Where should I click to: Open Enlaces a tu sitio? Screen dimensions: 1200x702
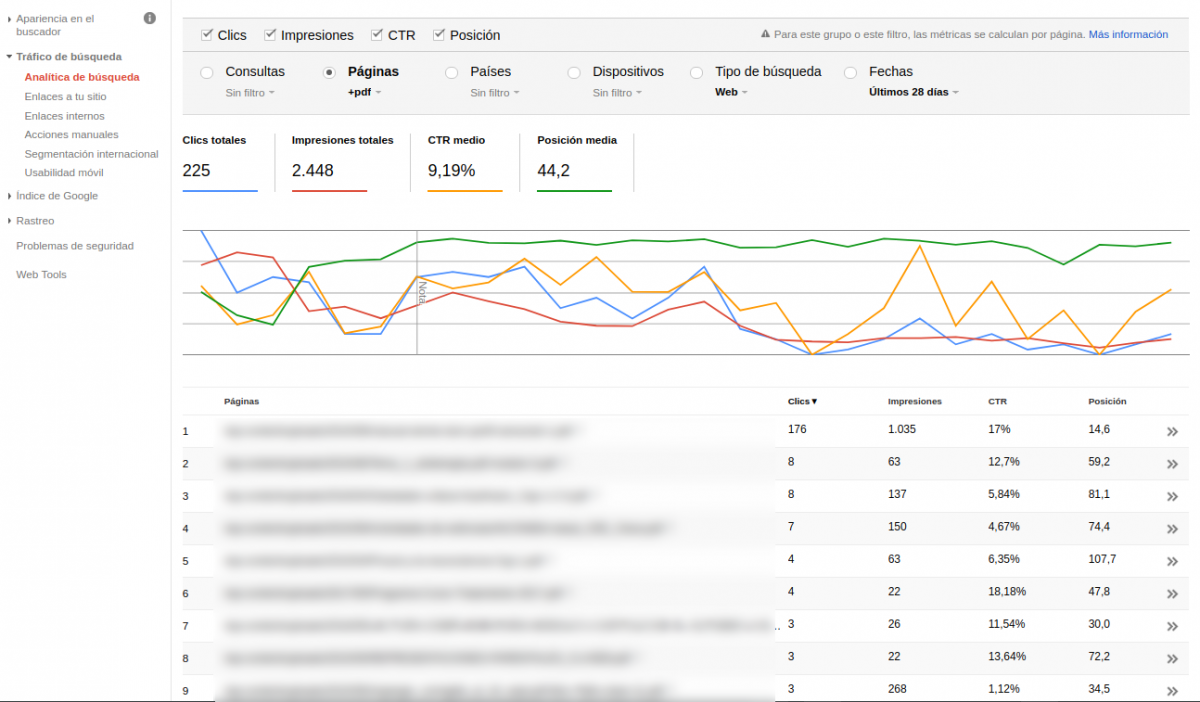pos(65,97)
